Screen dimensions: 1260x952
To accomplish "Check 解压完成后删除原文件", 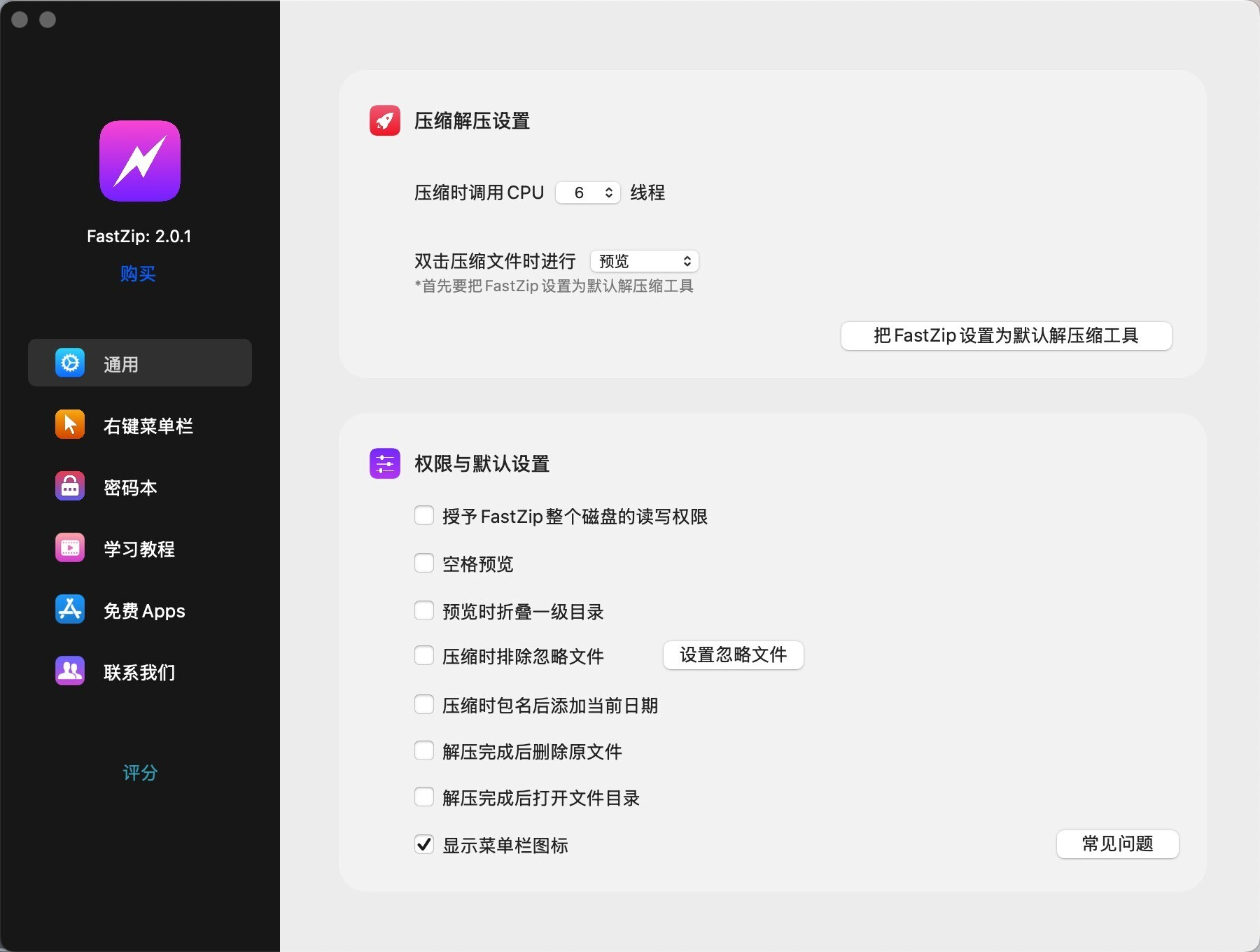I will (424, 750).
